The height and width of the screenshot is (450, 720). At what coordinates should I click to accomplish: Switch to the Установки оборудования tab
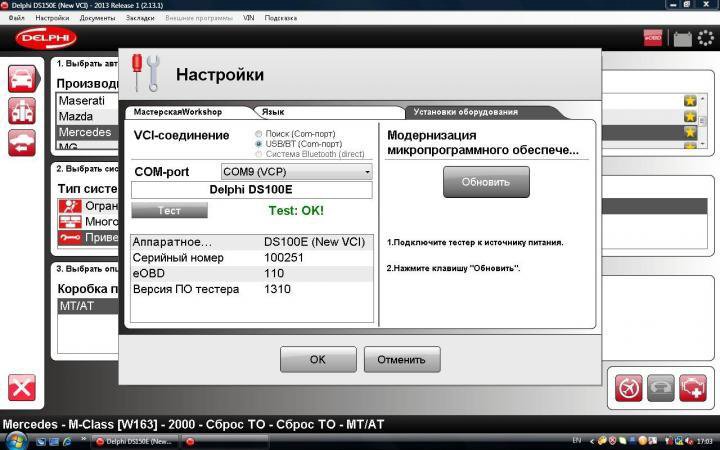click(x=466, y=112)
